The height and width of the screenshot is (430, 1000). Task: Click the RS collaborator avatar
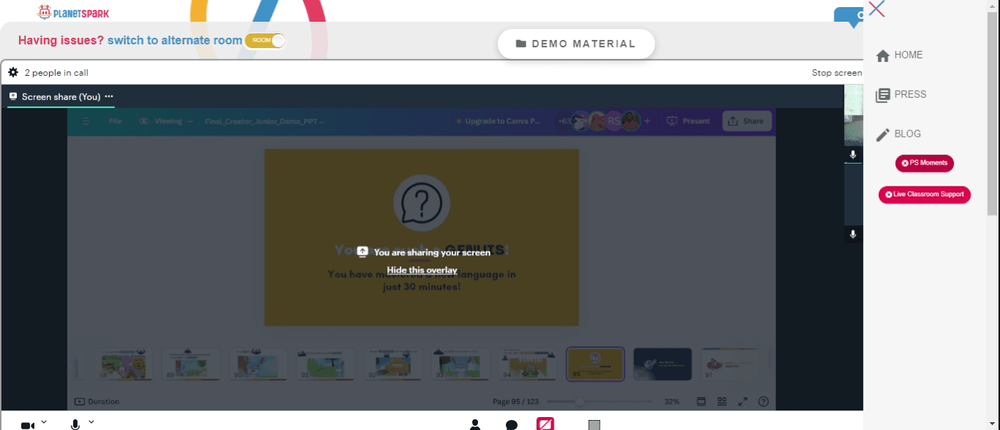click(x=614, y=121)
